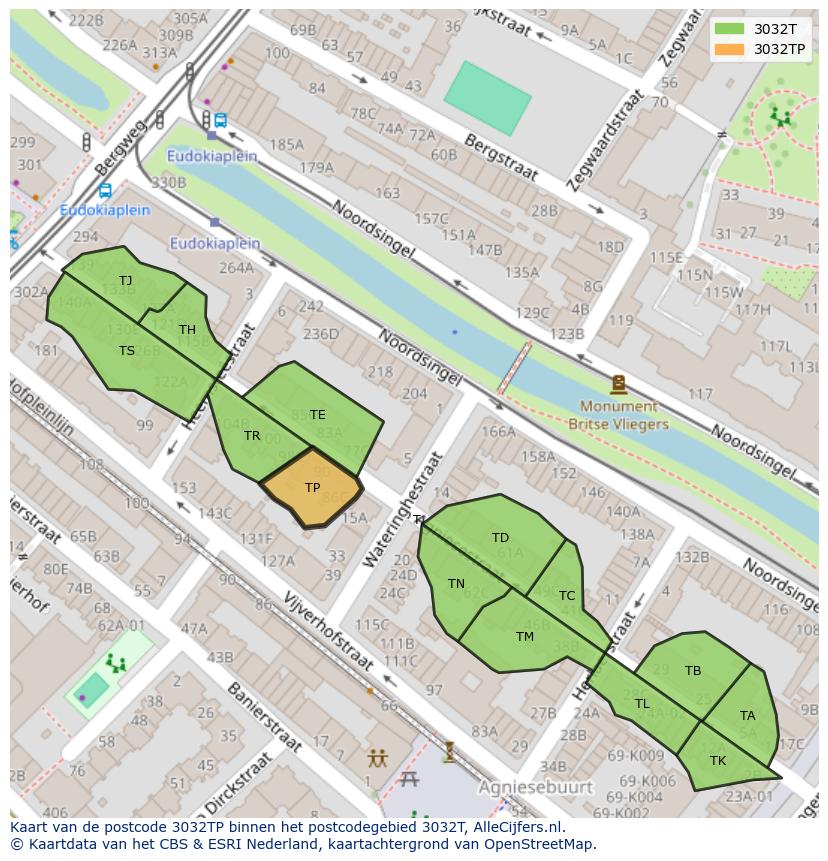Click the Agniesebuurt neighbourhood label
This screenshot has width=828, height=861.
pyautogui.click(x=535, y=787)
